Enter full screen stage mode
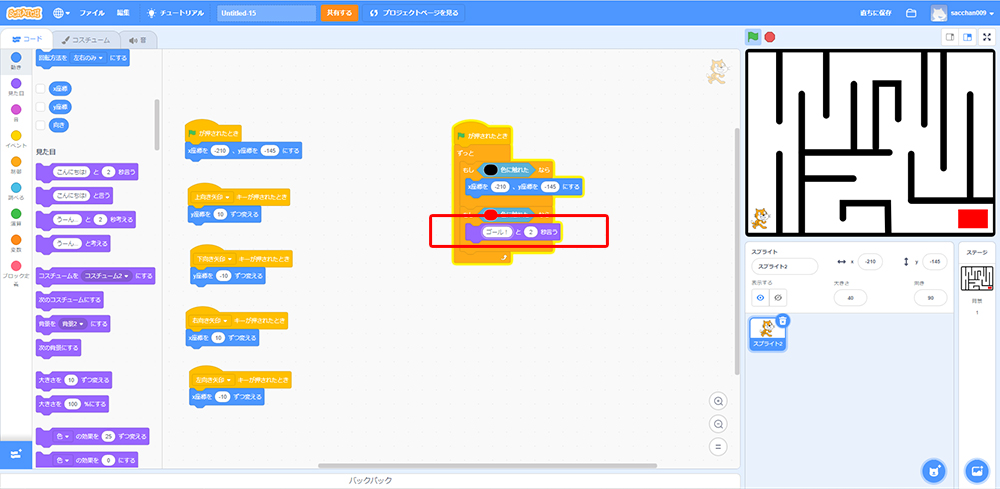The height and width of the screenshot is (489, 1000). coord(987,37)
